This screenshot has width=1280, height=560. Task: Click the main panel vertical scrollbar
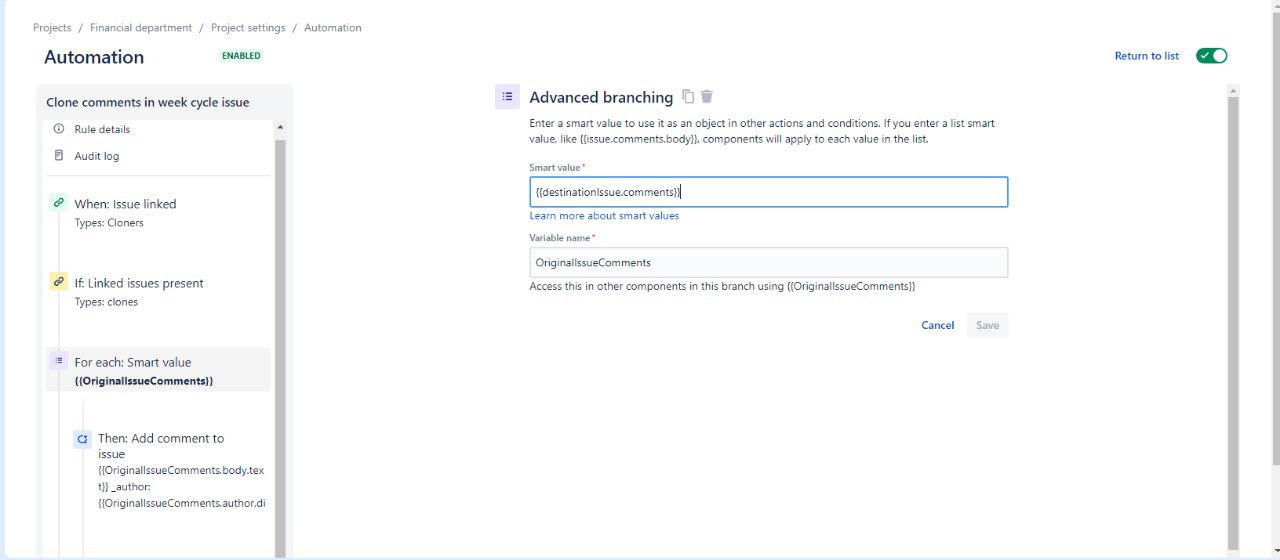[1233, 322]
